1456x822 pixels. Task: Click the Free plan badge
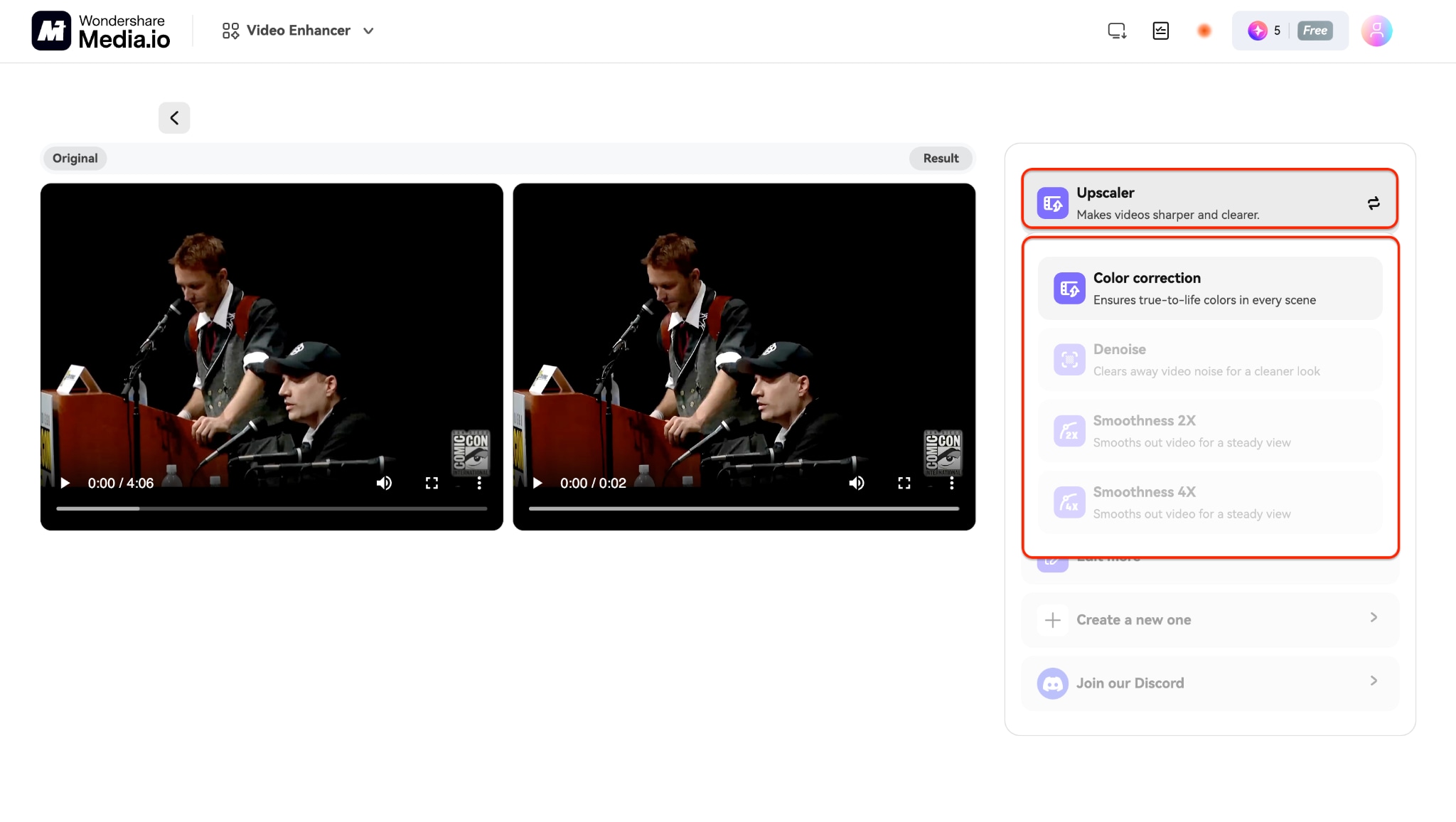coord(1315,31)
